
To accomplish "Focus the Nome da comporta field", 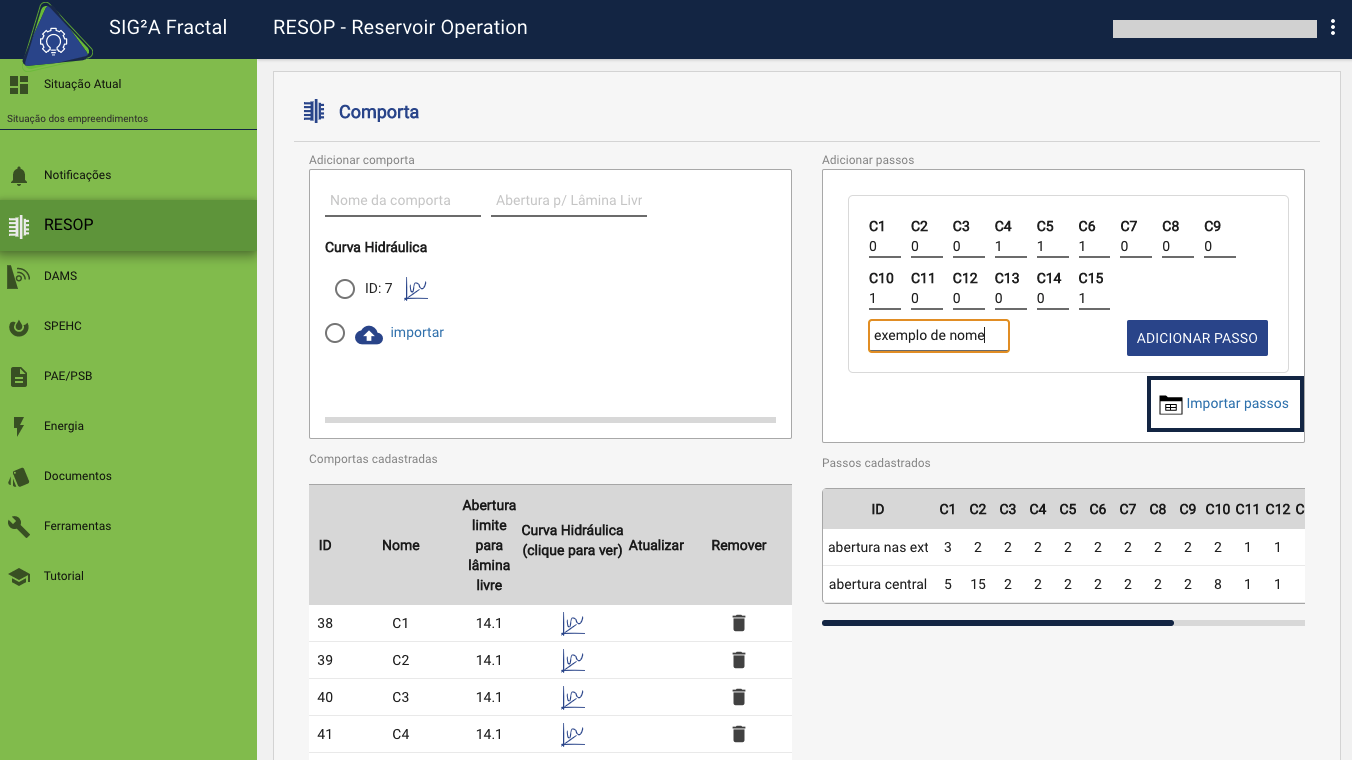I will pos(403,201).
